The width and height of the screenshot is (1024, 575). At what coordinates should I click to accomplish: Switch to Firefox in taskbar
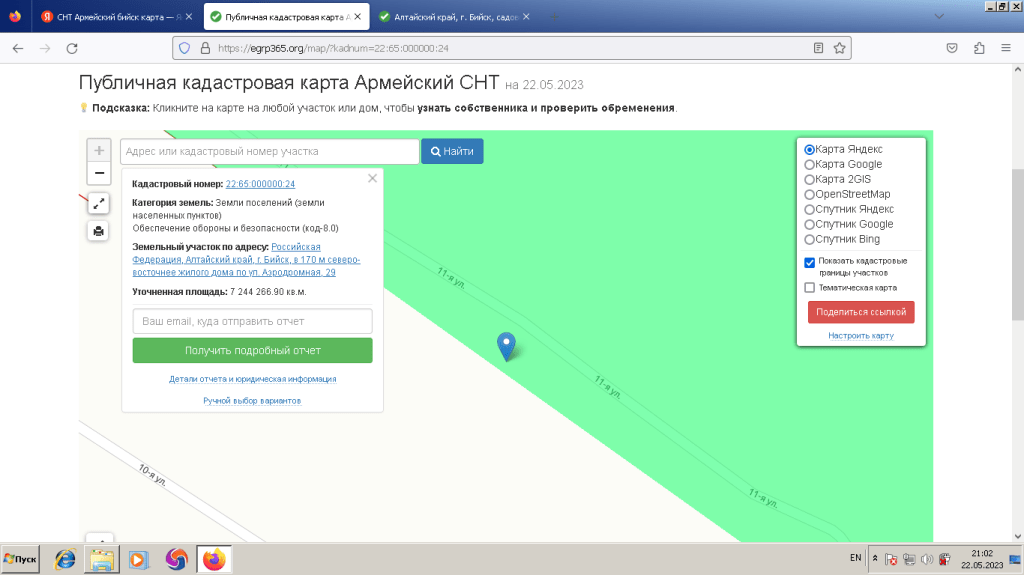click(x=214, y=559)
